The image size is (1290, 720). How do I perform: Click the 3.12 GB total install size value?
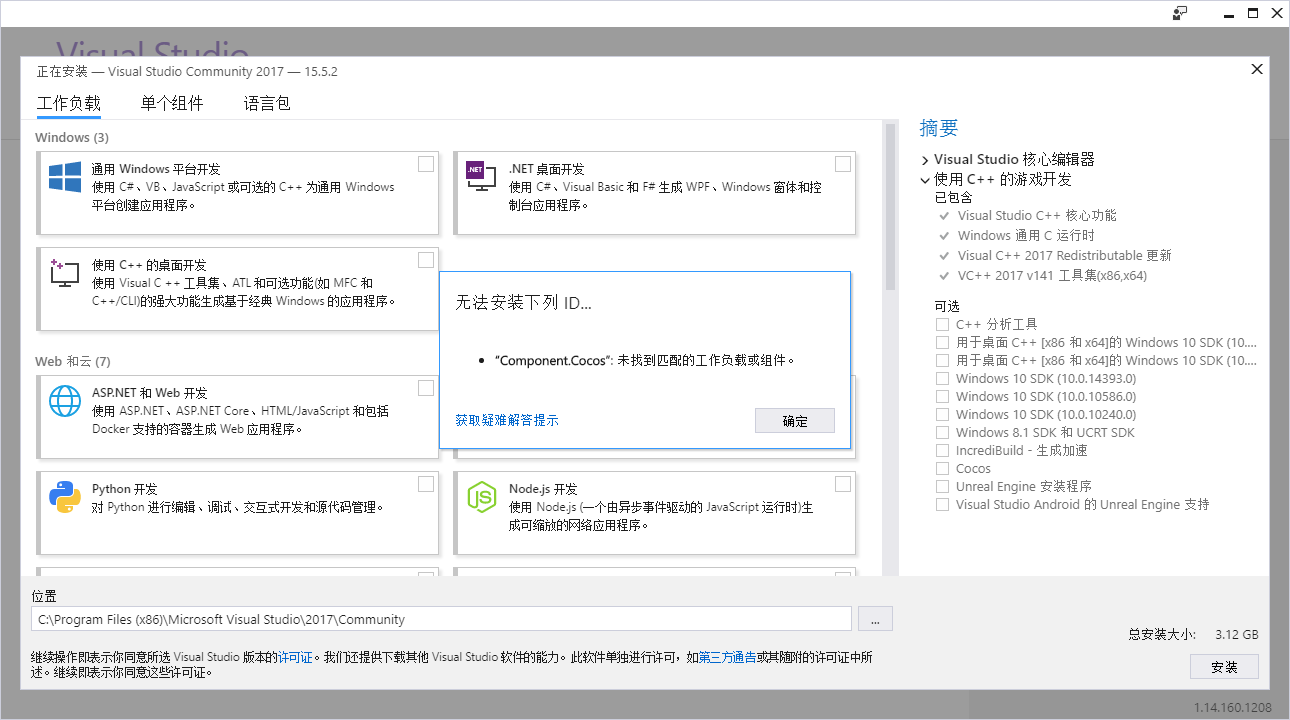1237,634
